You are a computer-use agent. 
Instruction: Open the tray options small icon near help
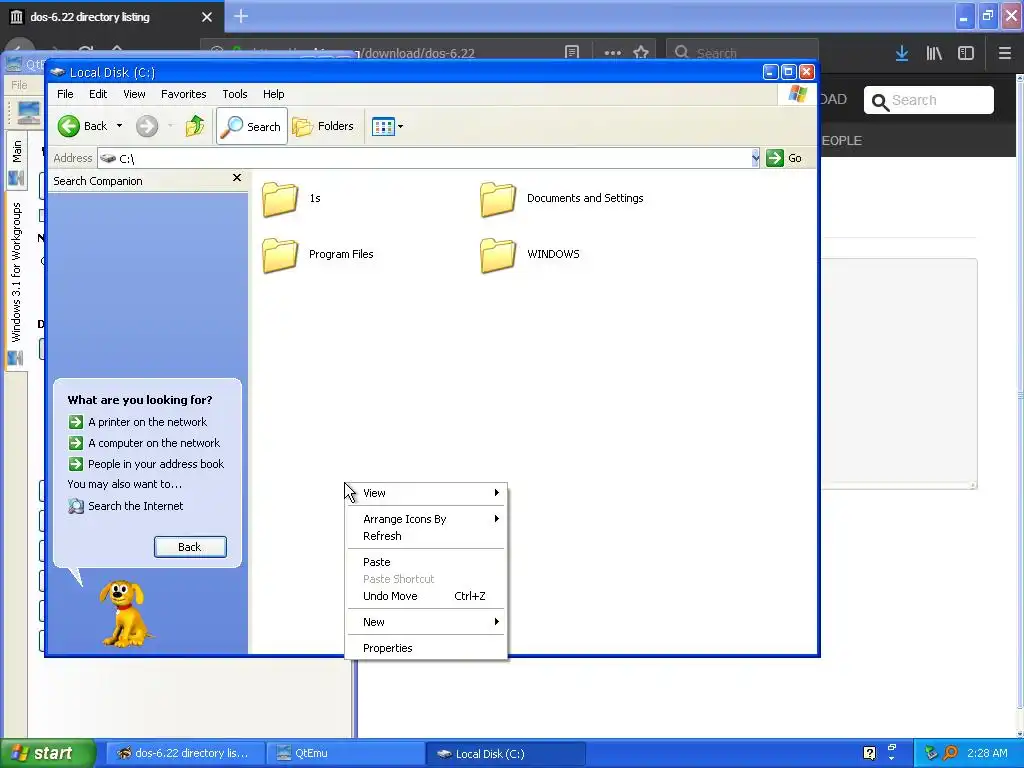coord(891,750)
